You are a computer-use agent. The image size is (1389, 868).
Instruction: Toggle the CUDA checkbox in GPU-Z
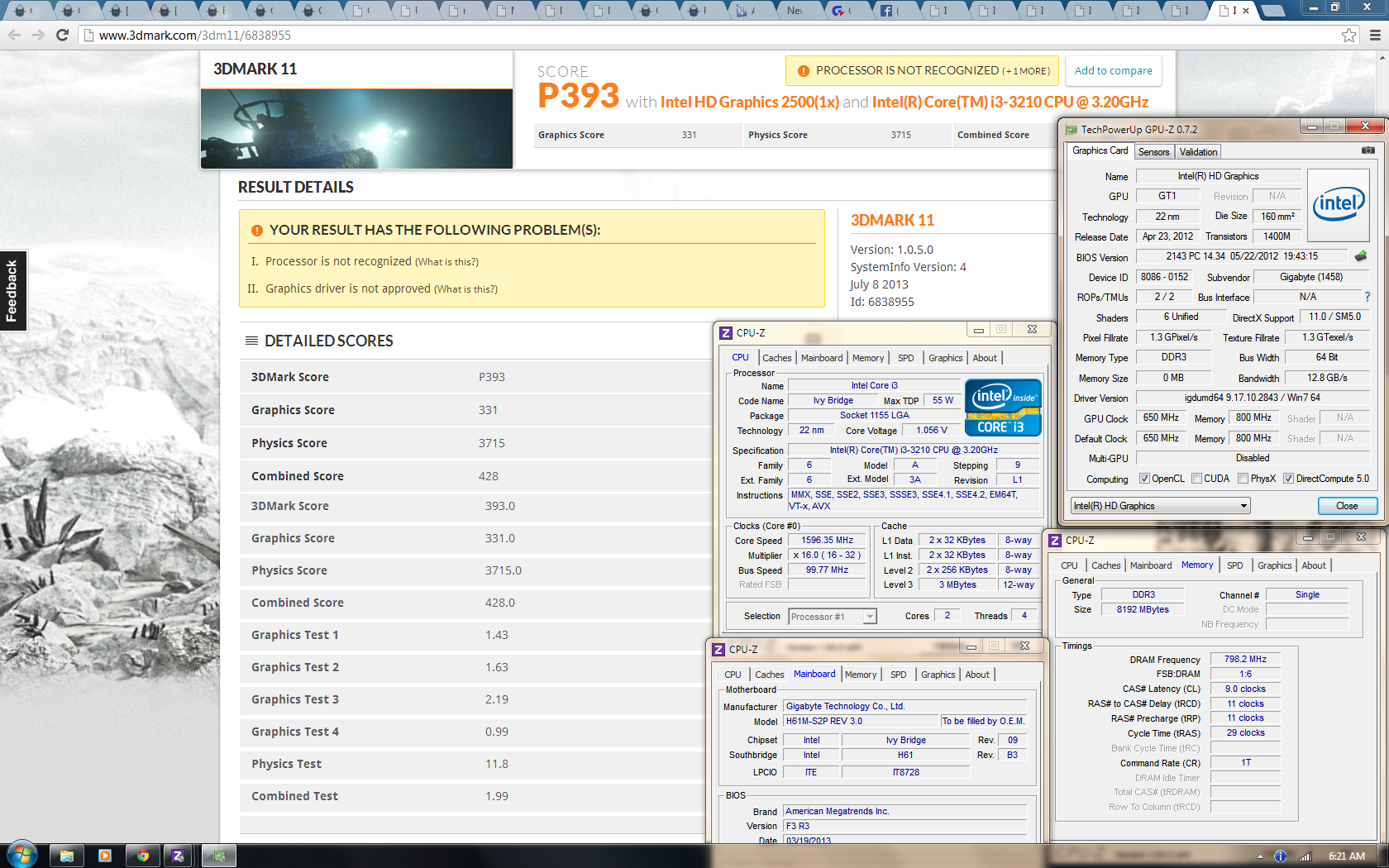coord(1196,479)
